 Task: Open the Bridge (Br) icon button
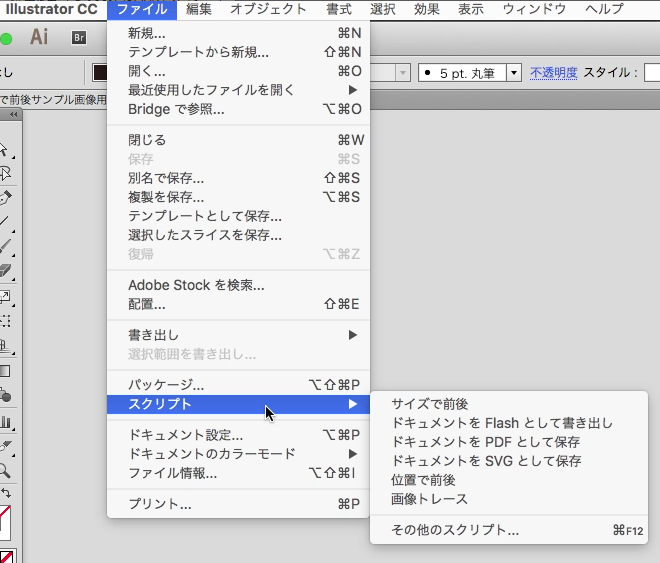click(79, 38)
